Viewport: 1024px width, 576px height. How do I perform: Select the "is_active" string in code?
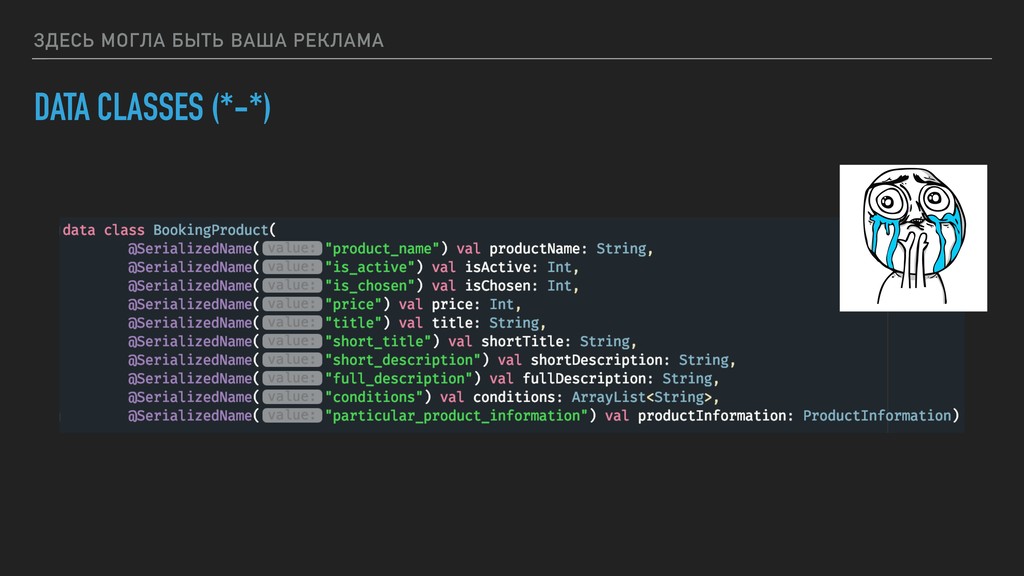pyautogui.click(x=370, y=267)
